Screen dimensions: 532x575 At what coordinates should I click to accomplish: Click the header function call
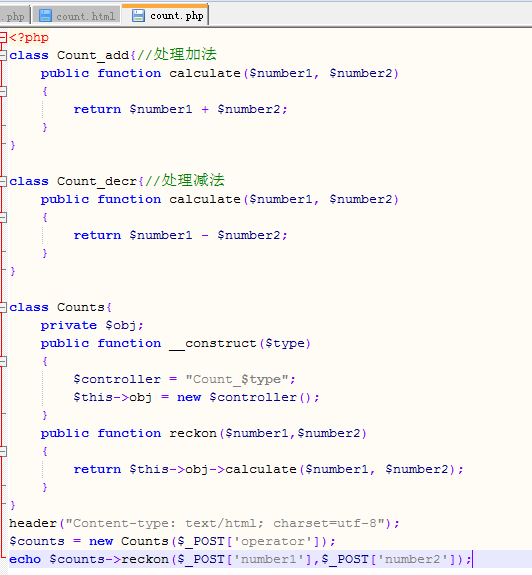[33, 523]
